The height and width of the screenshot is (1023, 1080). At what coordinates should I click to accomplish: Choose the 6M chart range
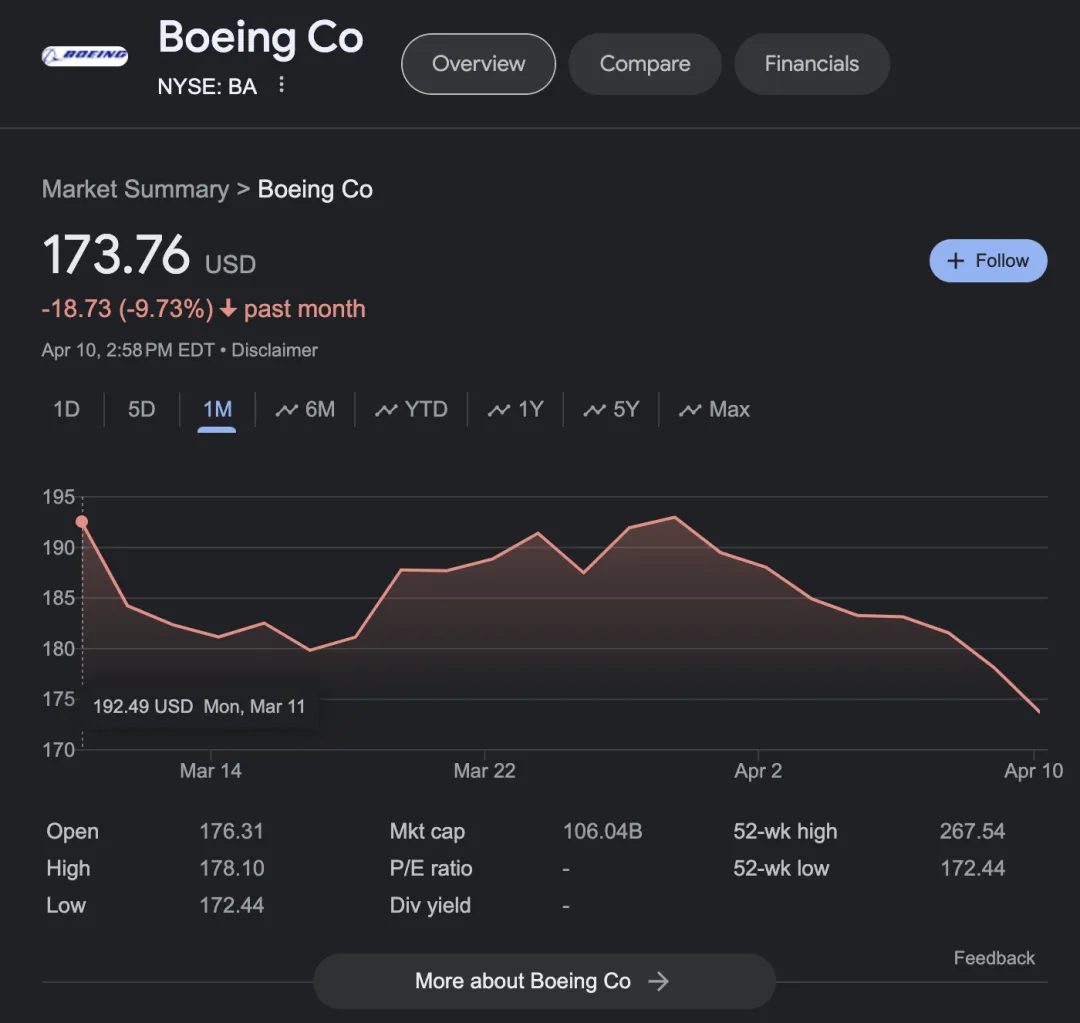point(306,409)
